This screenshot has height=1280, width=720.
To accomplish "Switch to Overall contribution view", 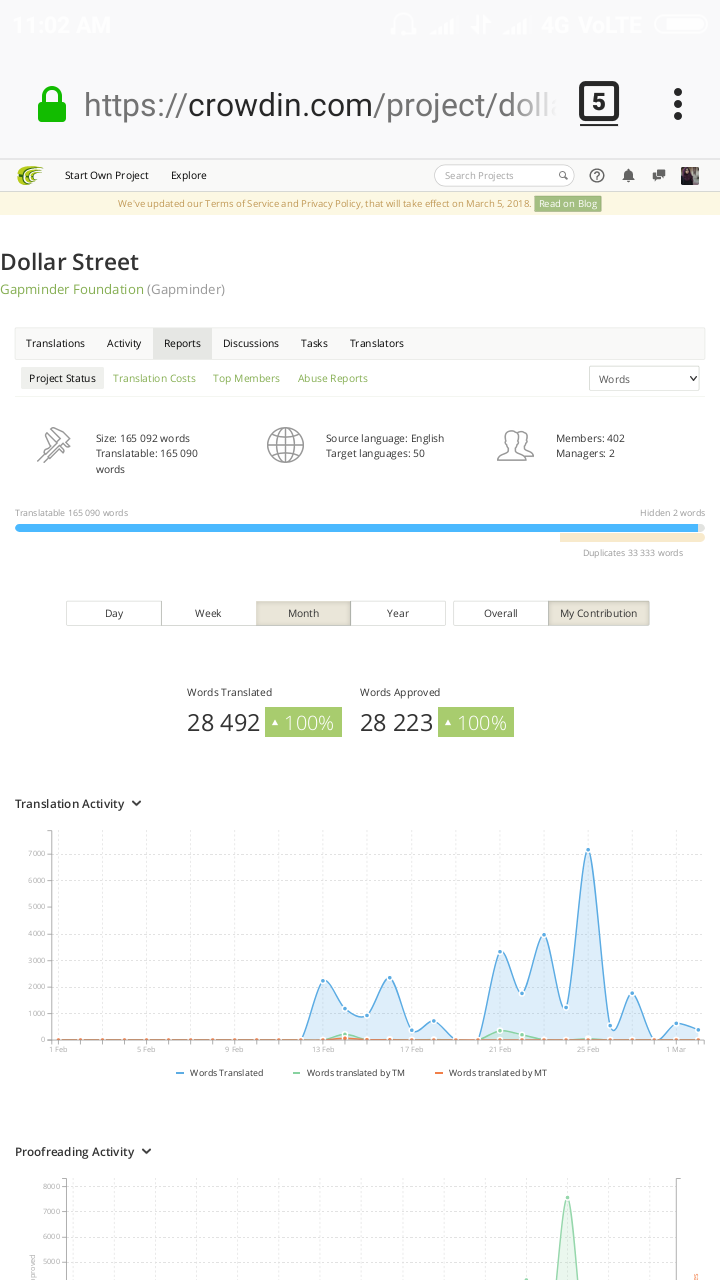I will click(x=501, y=613).
